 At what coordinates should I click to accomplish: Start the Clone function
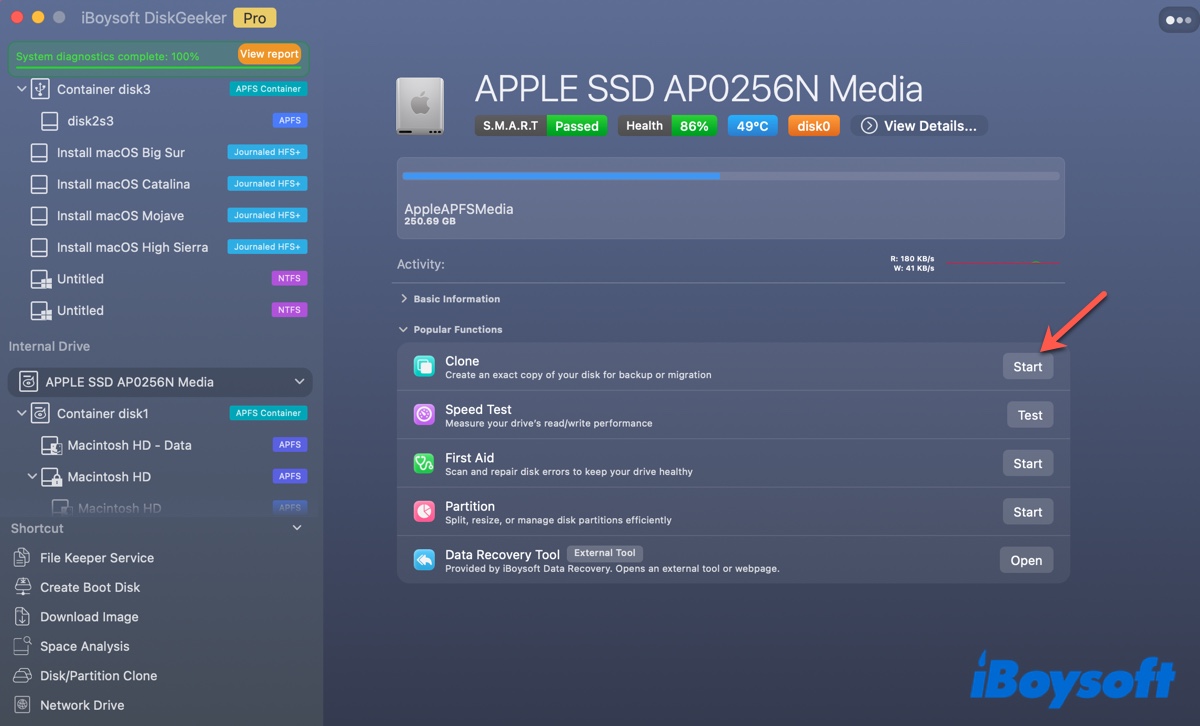click(1028, 367)
